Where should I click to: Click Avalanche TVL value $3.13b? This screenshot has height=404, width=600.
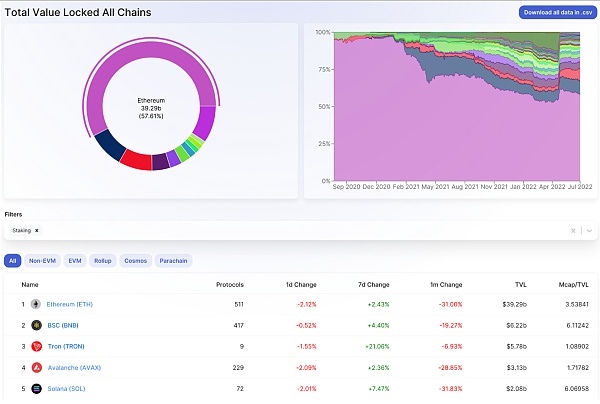(517, 368)
